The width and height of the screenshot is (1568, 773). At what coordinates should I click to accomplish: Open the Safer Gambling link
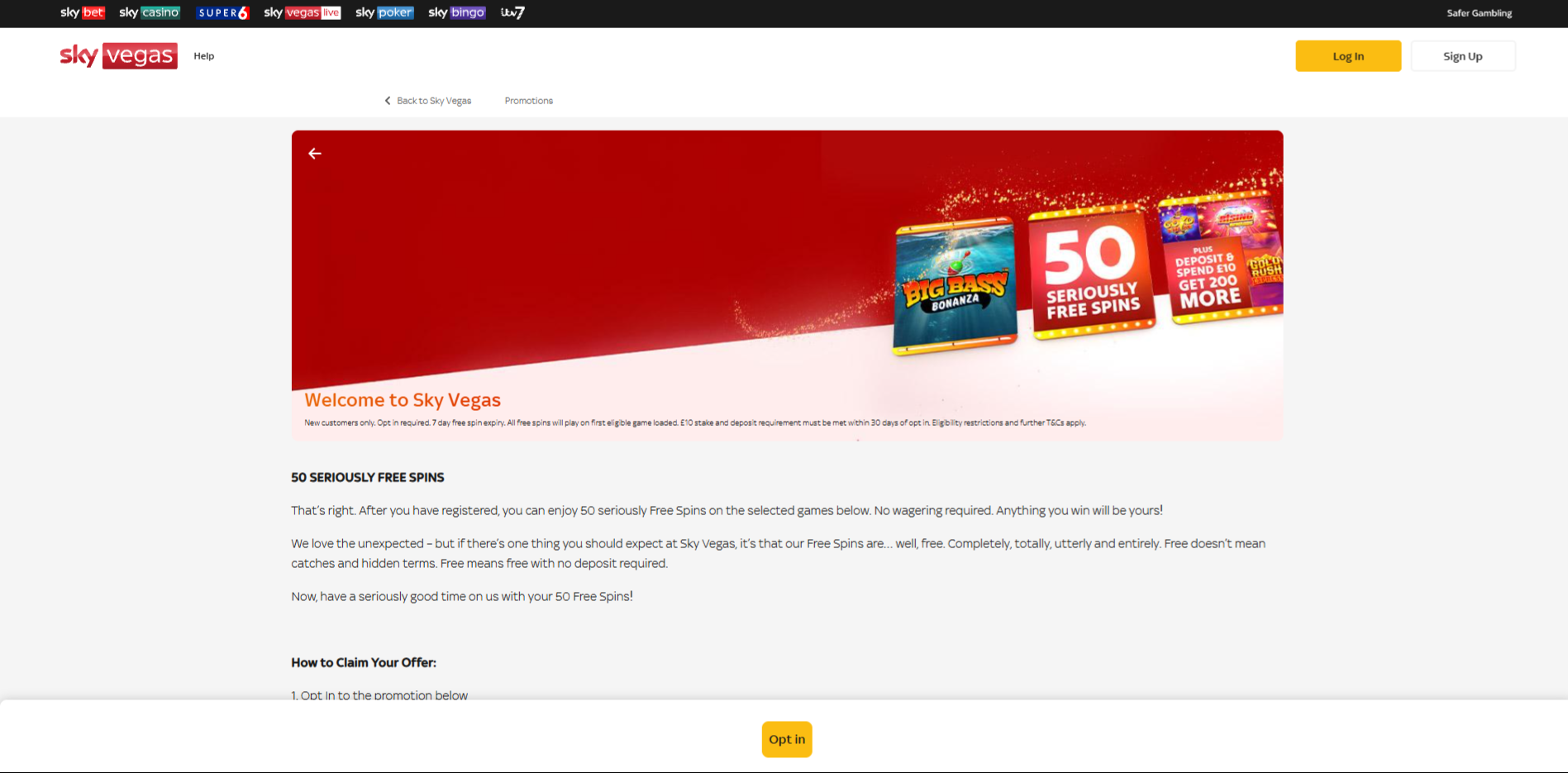1479,13
